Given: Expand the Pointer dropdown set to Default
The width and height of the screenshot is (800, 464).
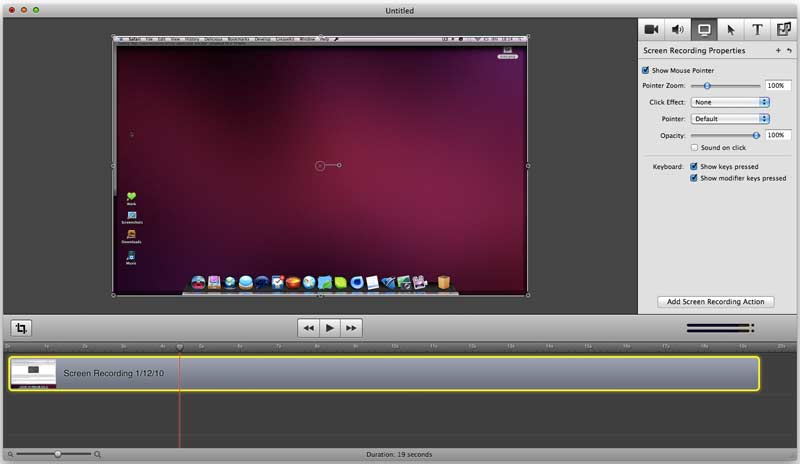Looking at the screenshot, I should [729, 119].
